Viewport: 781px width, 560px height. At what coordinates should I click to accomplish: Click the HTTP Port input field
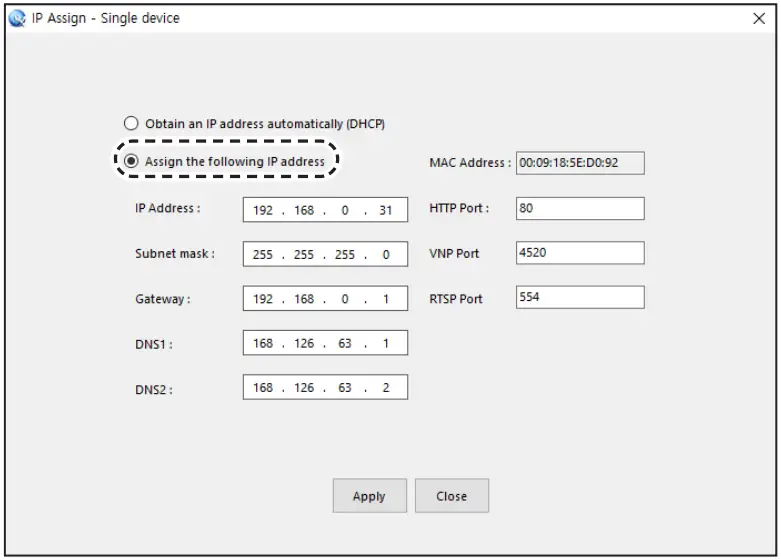[x=580, y=208]
